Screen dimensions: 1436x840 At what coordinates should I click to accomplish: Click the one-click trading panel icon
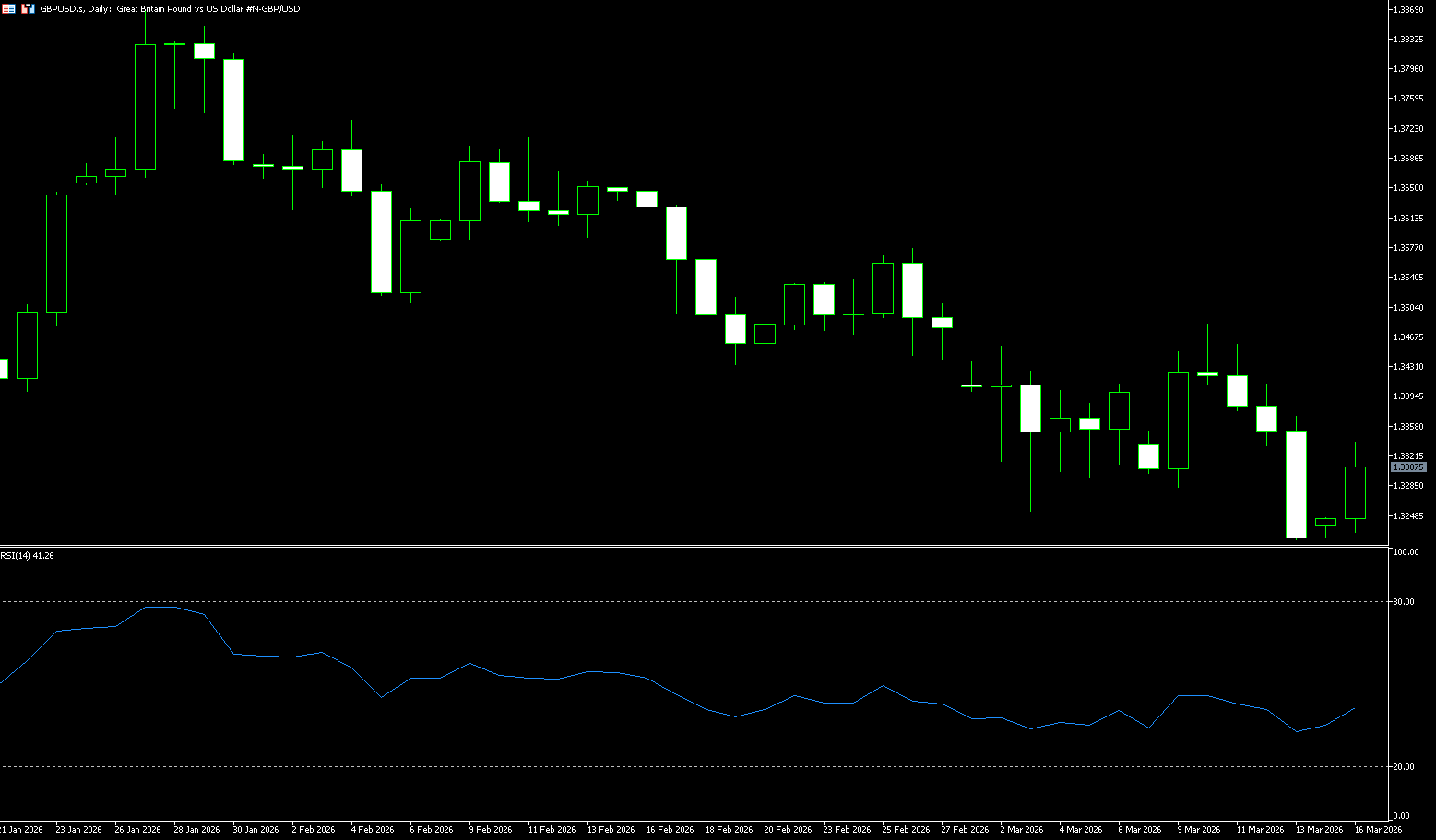(x=28, y=8)
